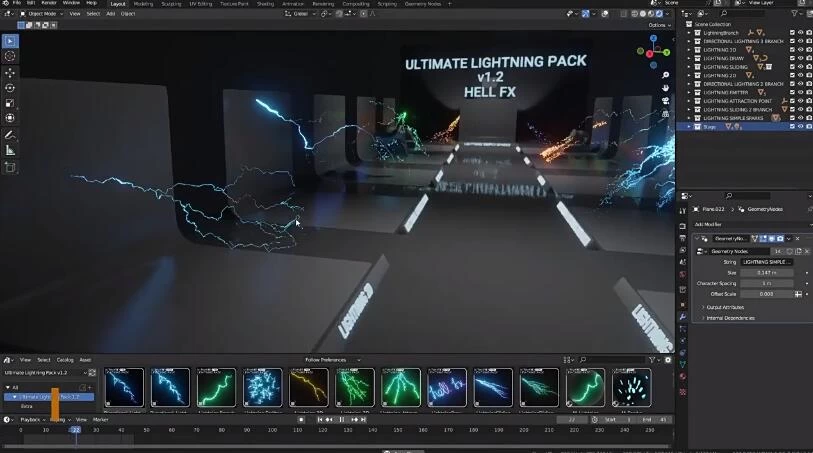Open the Render menu
Viewport: 813px width, 453px height.
[48, 4]
